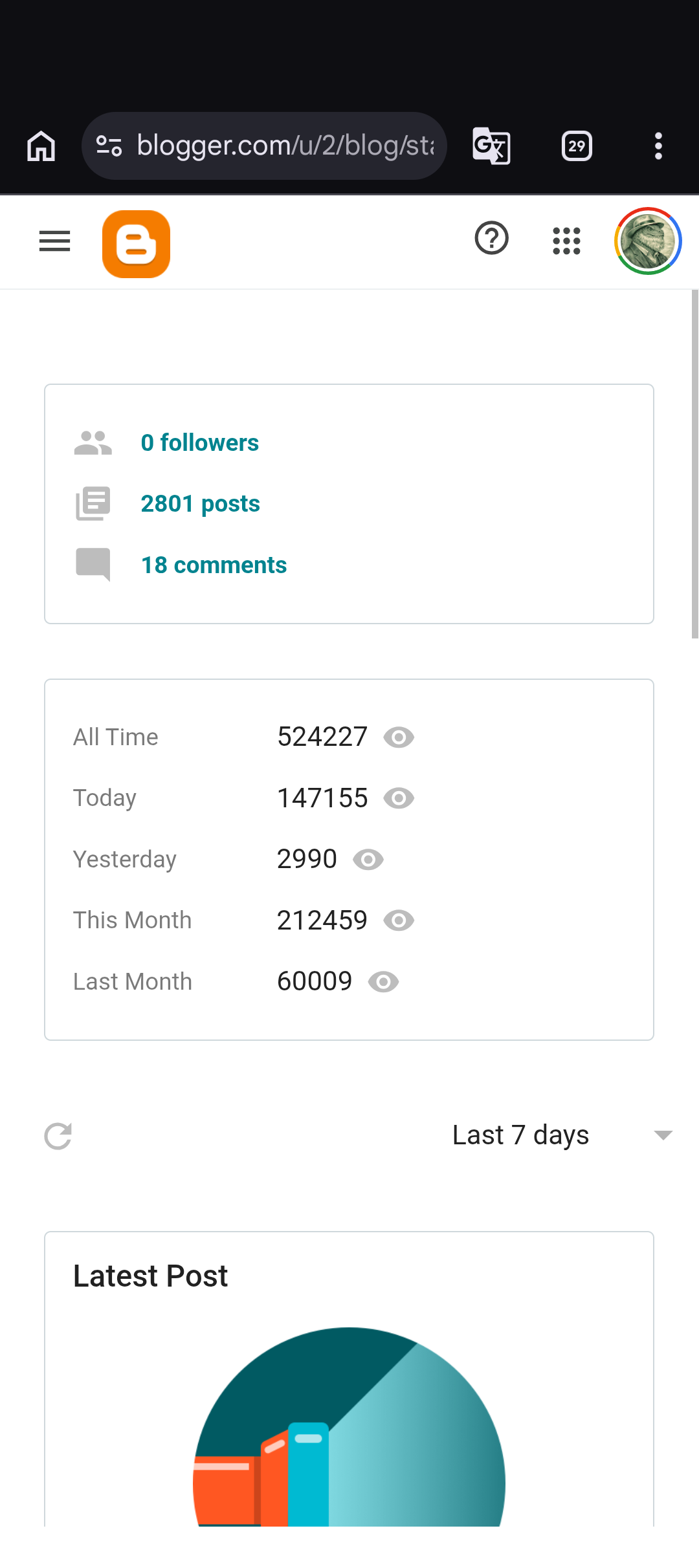Open the 0 followers link
The image size is (699, 1568).
coord(200,443)
